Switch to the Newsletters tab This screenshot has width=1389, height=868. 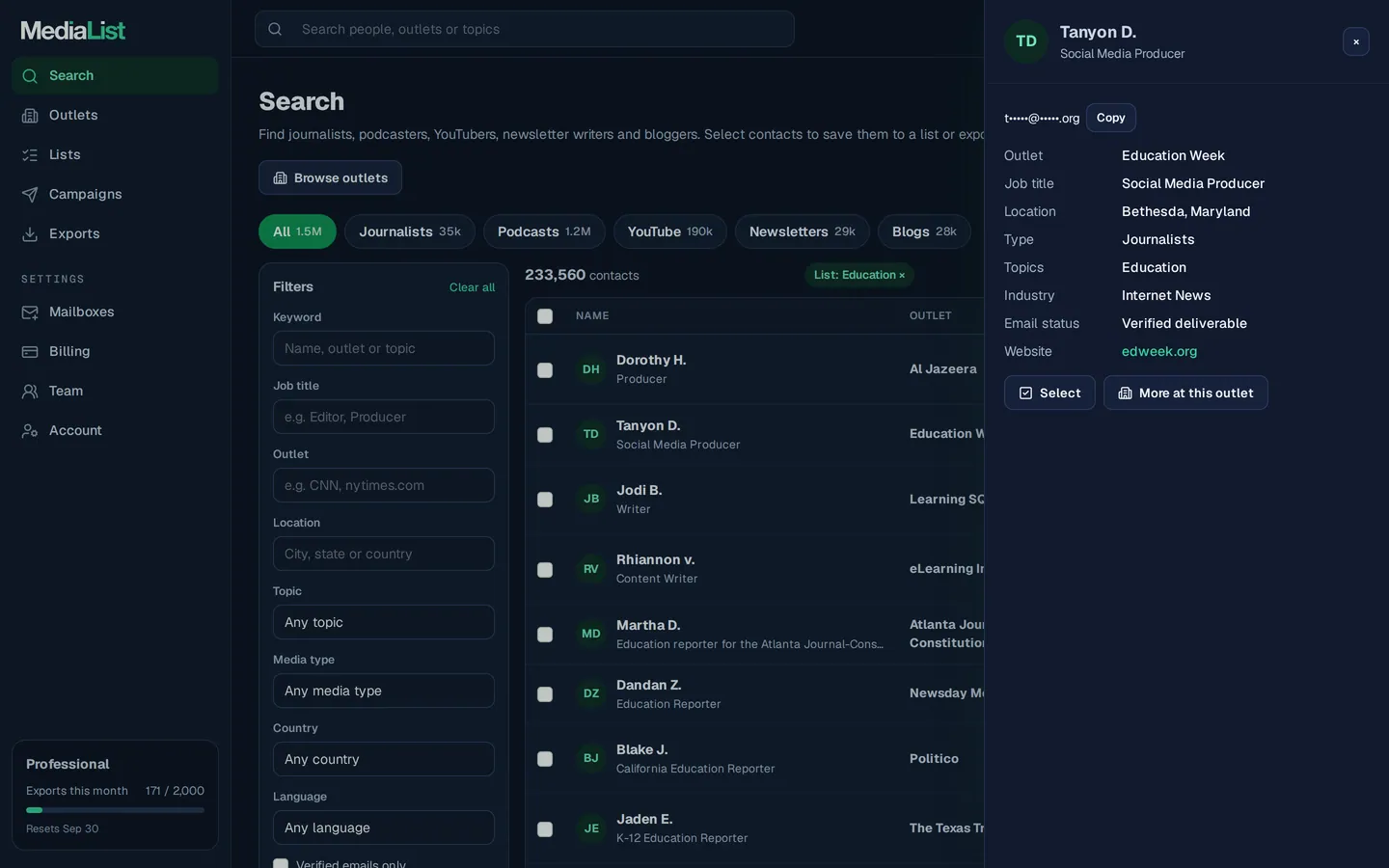[x=803, y=231]
